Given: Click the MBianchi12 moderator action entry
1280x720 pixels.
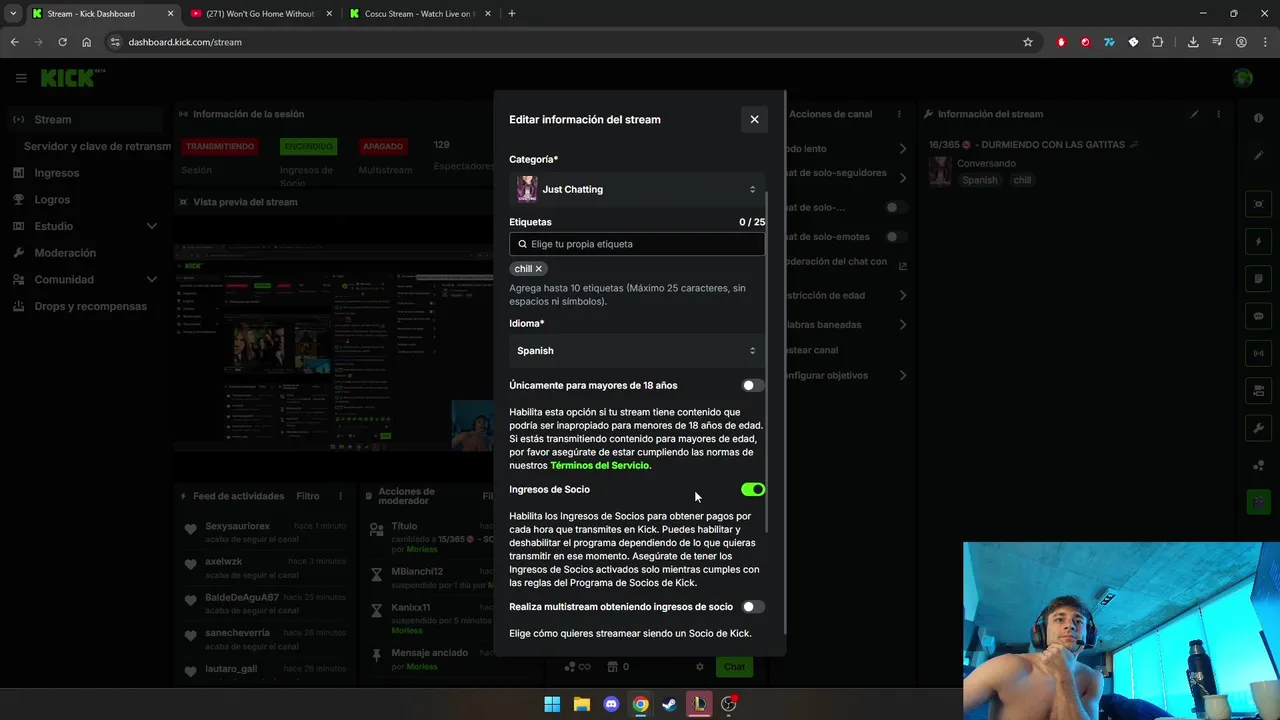Looking at the screenshot, I should 430,578.
